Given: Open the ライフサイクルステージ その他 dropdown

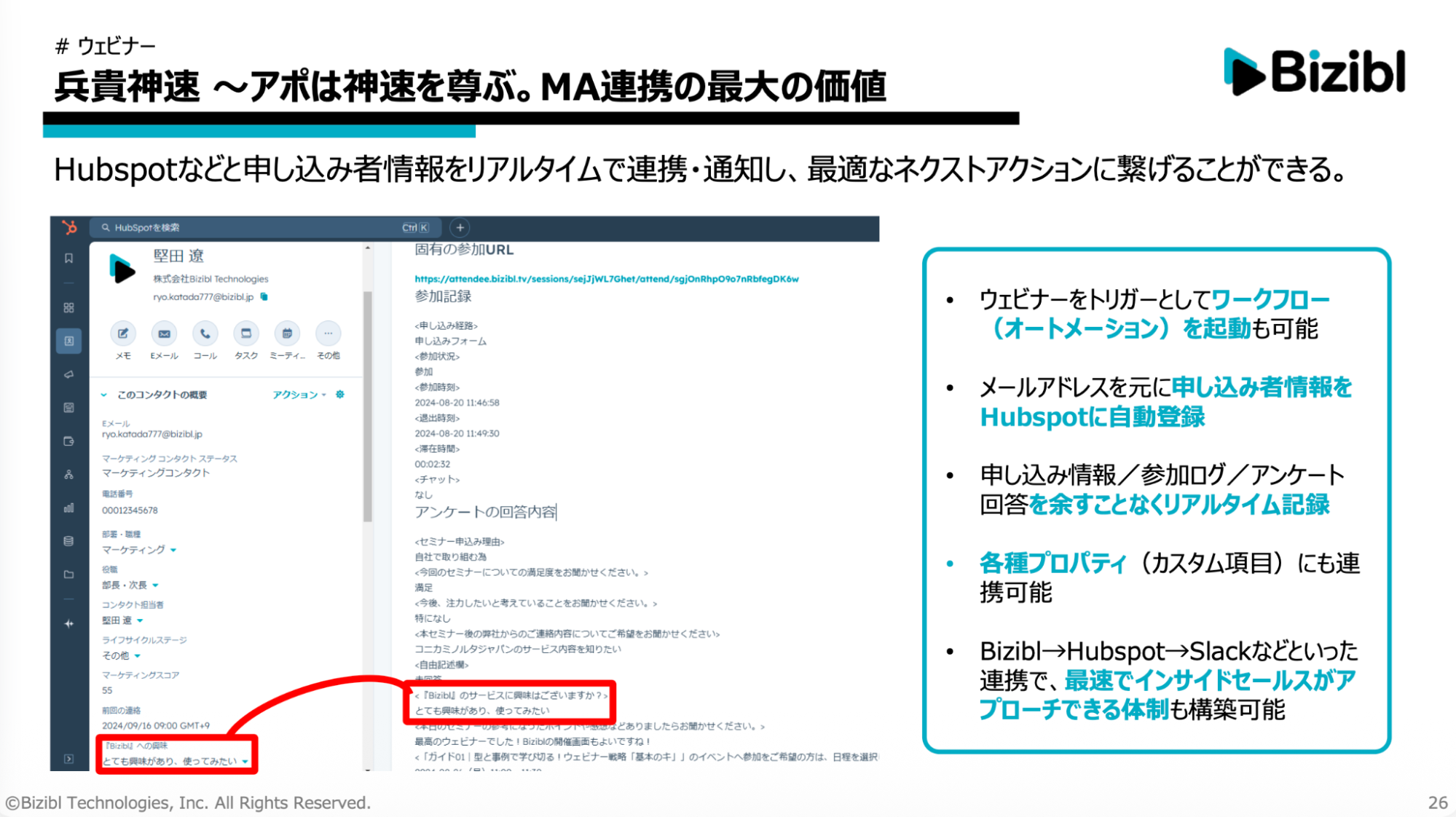Looking at the screenshot, I should tap(138, 656).
